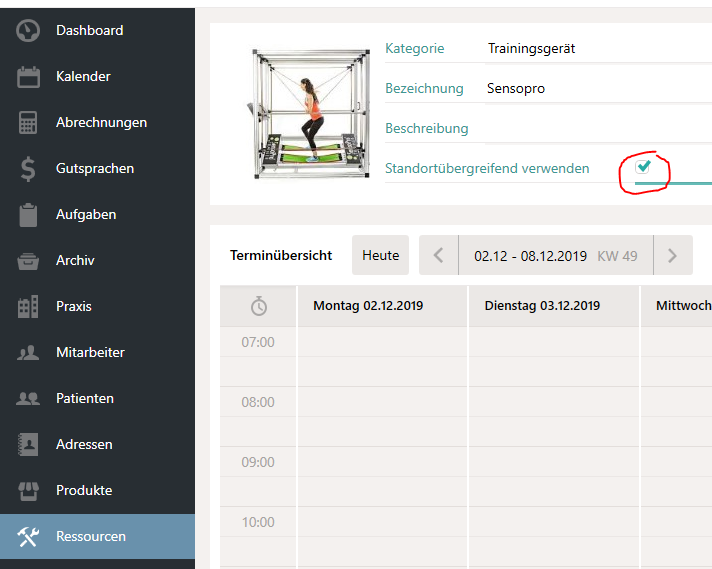The width and height of the screenshot is (712, 569).
Task: Open the Ressourcen label in sidebar
Action: [x=91, y=536]
